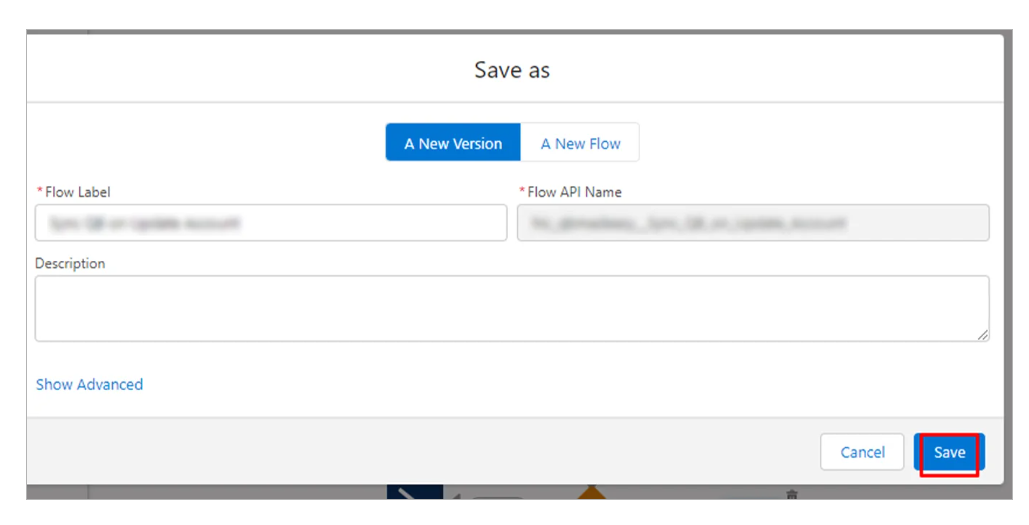
Task: Switch to the A New Flow tab
Action: [580, 143]
